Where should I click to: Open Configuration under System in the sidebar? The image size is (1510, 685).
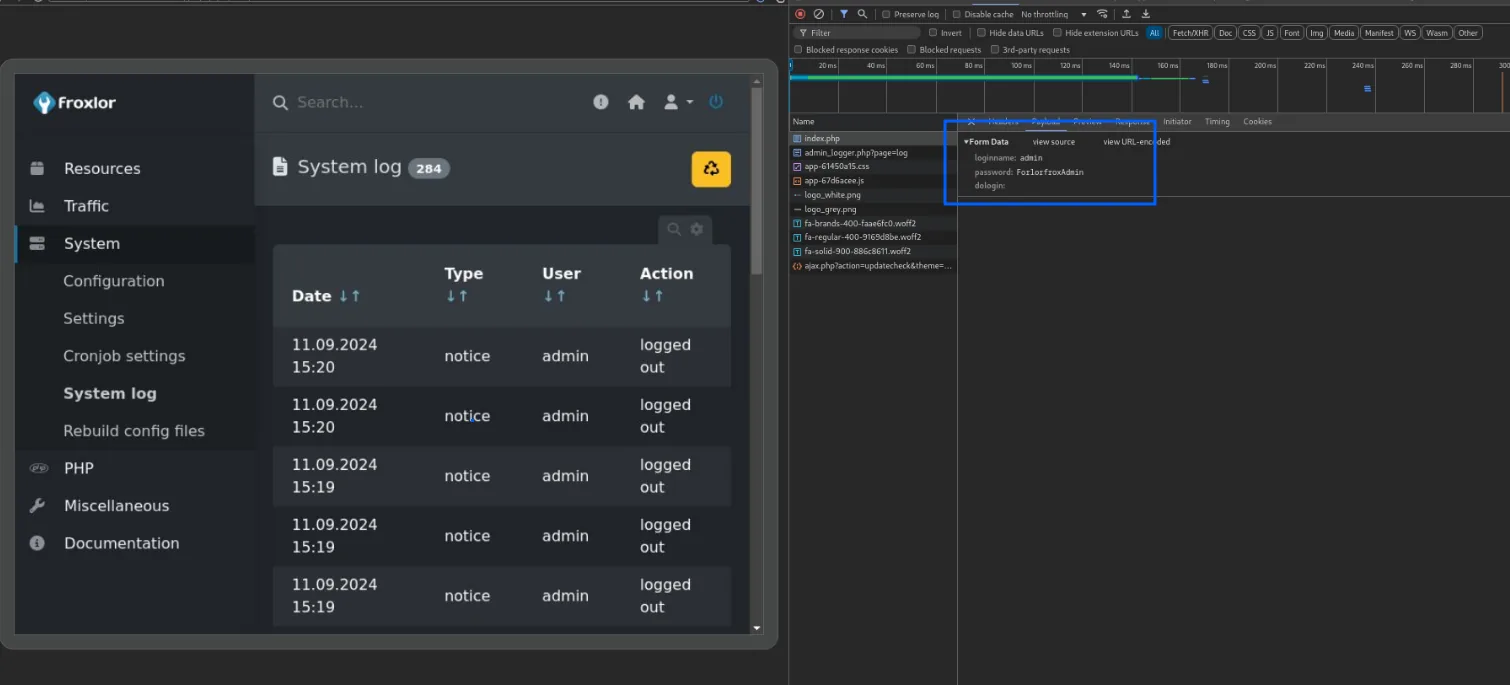pyautogui.click(x=114, y=281)
